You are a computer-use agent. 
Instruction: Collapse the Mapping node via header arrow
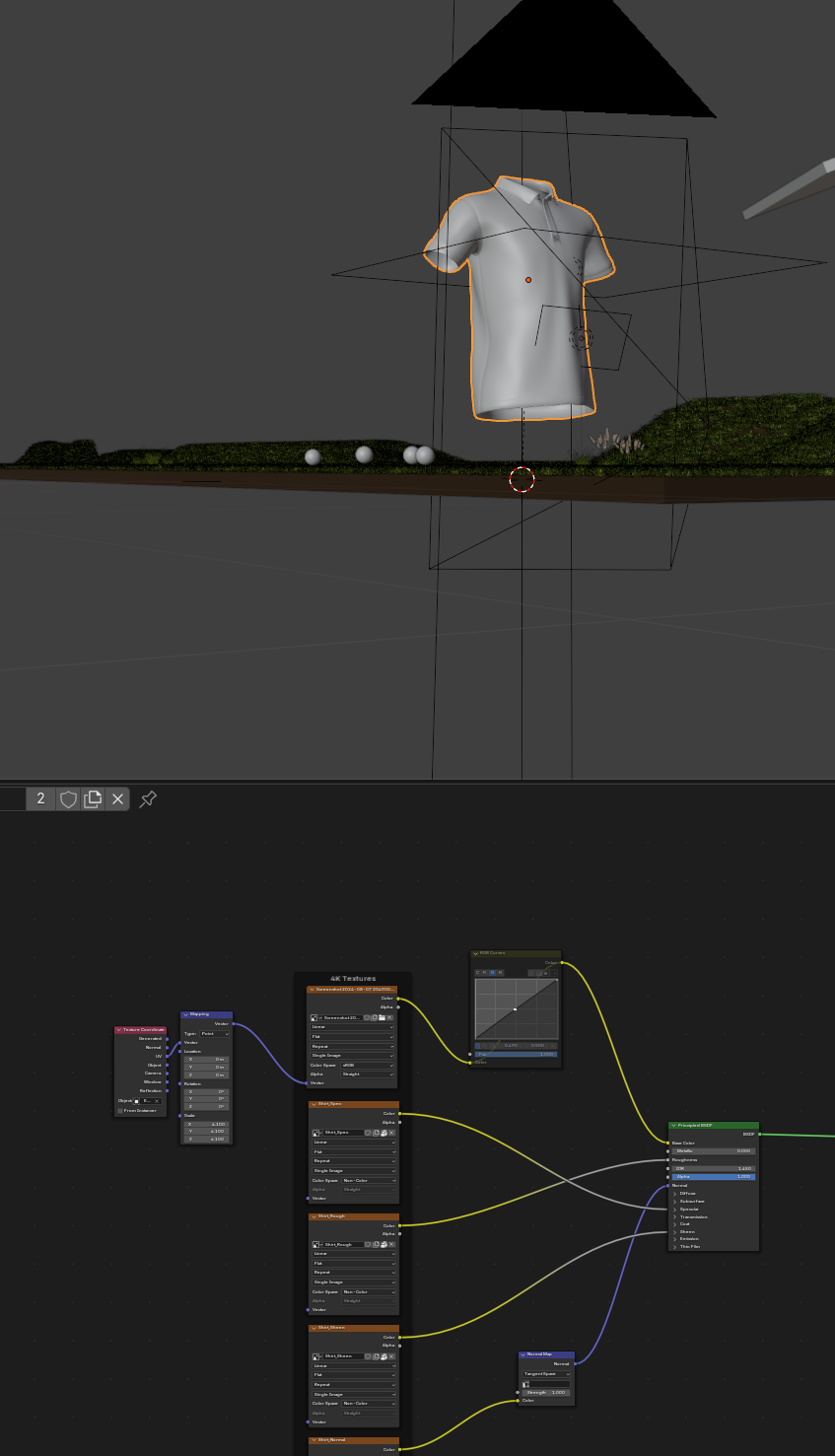pos(185,1014)
